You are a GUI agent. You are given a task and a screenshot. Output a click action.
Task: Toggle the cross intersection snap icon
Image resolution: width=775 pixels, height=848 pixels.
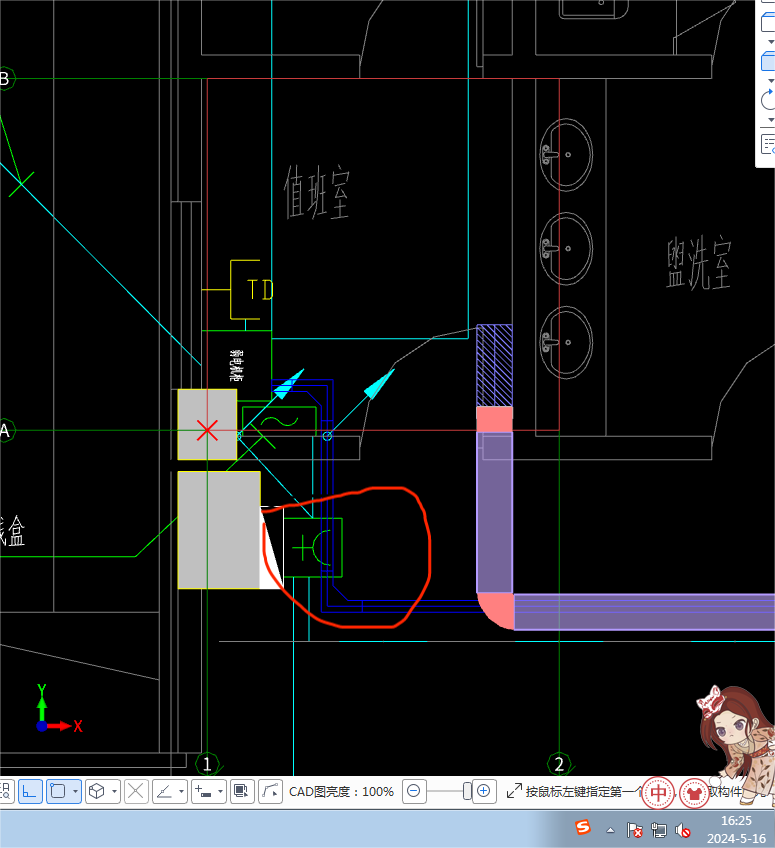click(136, 792)
